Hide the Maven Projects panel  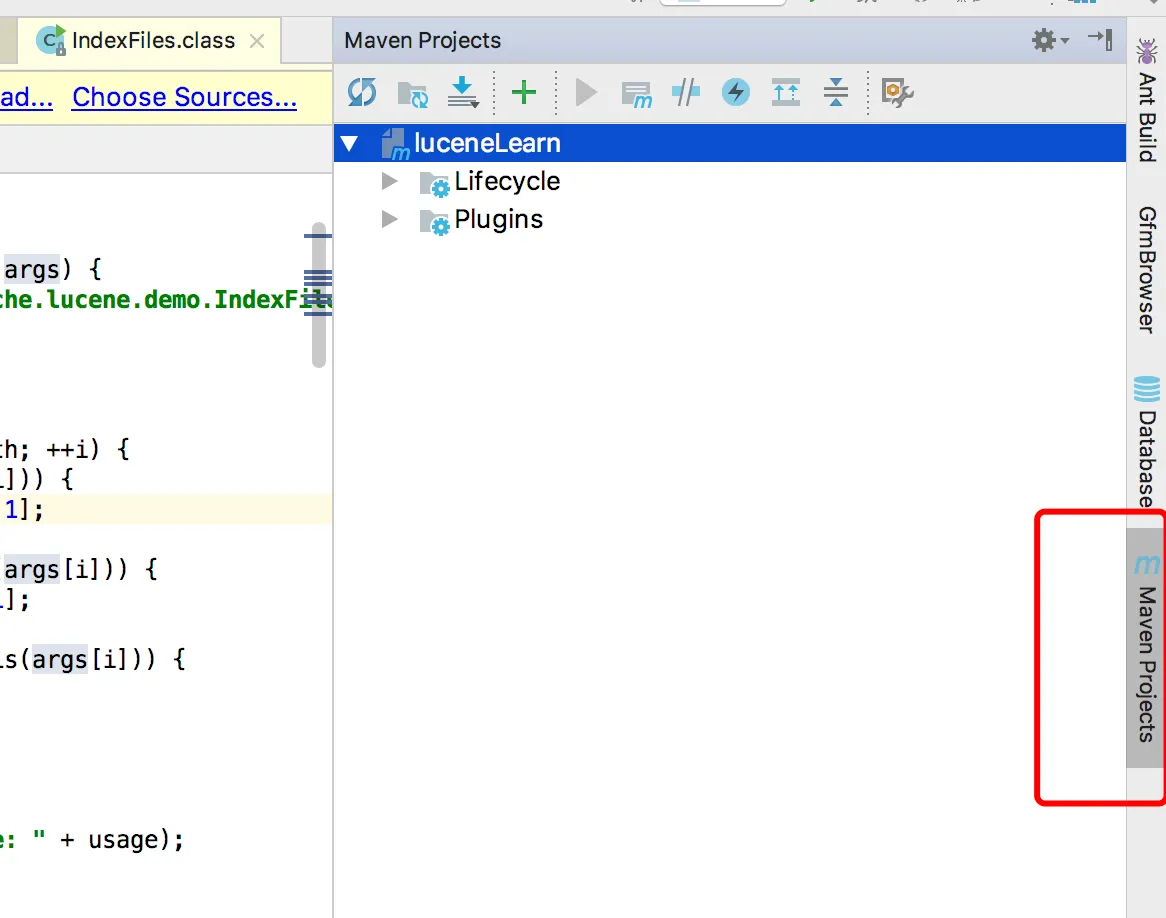pos(1101,39)
